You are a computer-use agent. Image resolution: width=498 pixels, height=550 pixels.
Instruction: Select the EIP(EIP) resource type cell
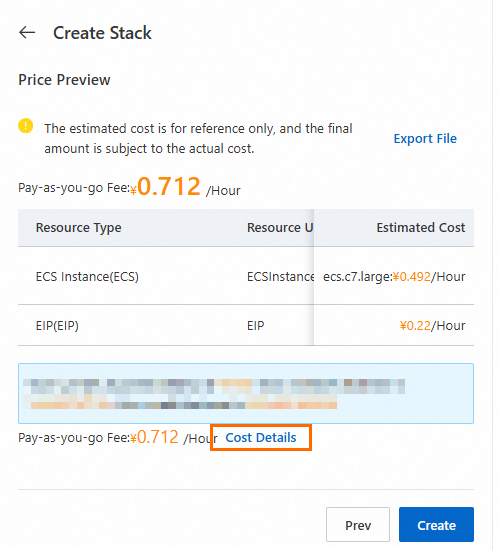click(x=57, y=326)
